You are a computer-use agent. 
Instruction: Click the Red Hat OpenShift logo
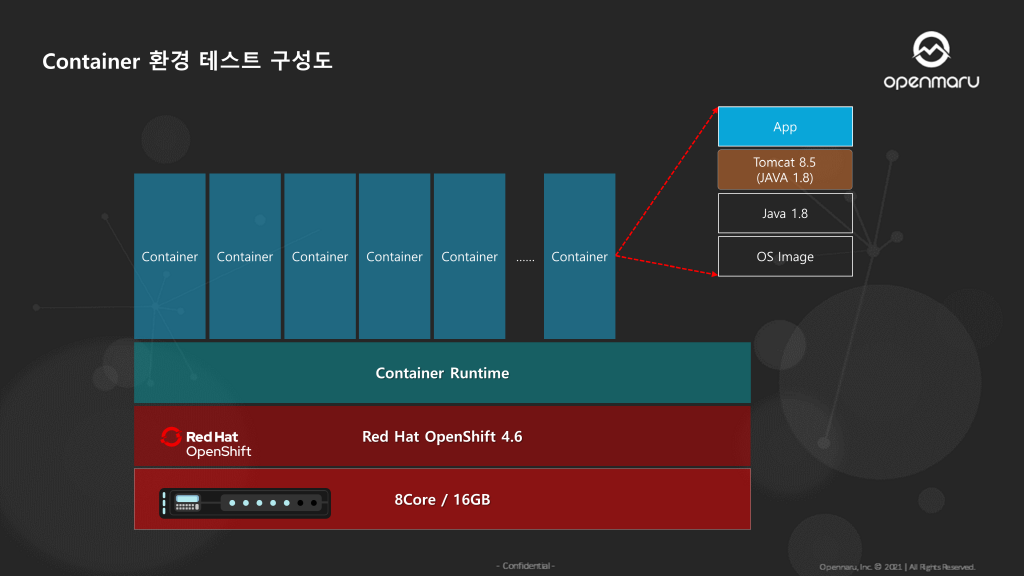(x=205, y=442)
